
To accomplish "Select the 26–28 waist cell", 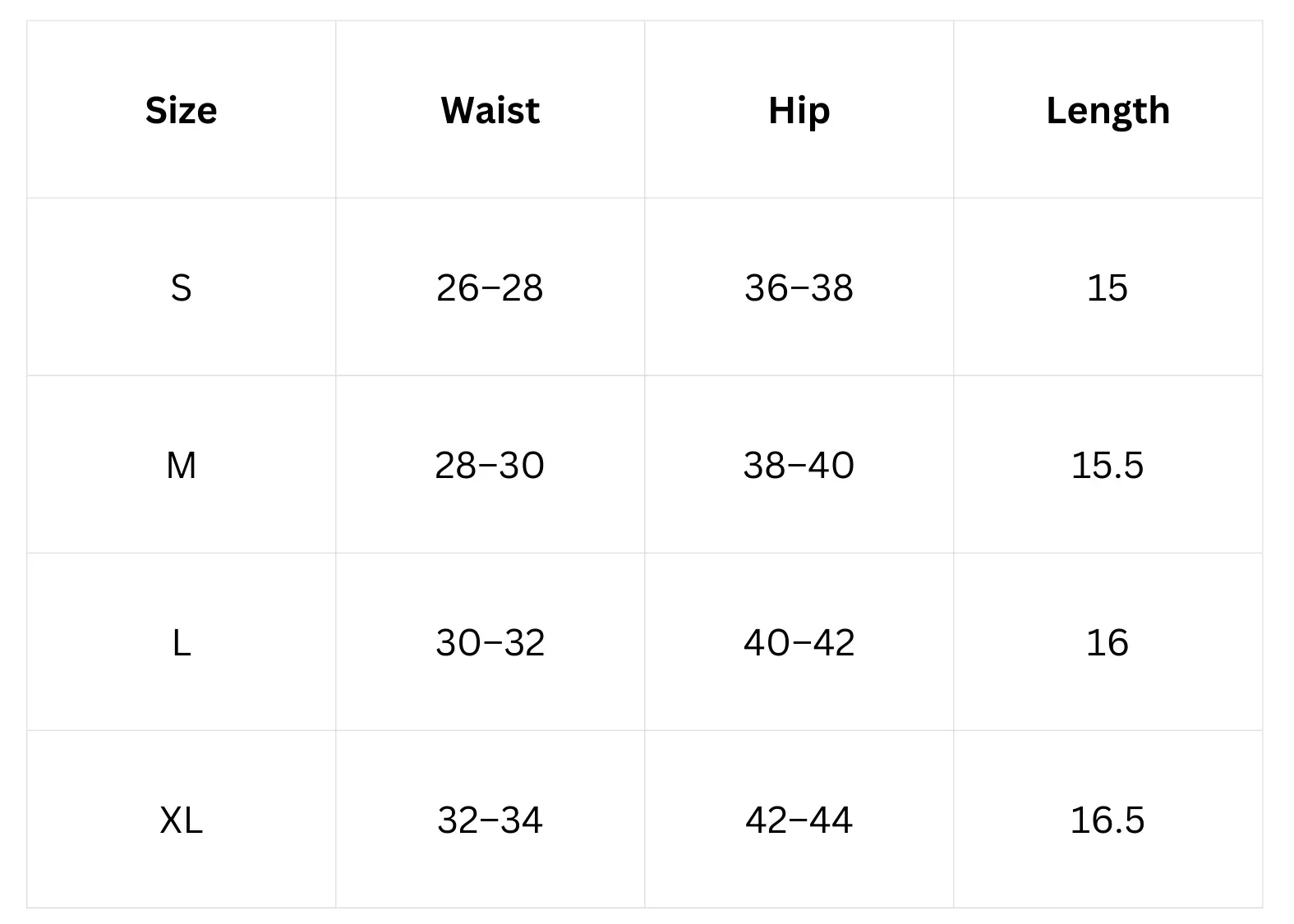I will [490, 287].
